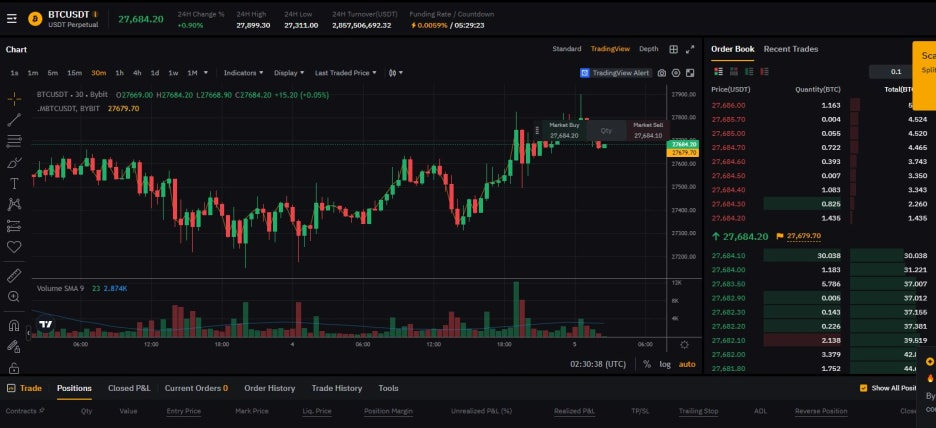Select the 1s timeframe
Screen dimensions: 936x428
click(14, 73)
